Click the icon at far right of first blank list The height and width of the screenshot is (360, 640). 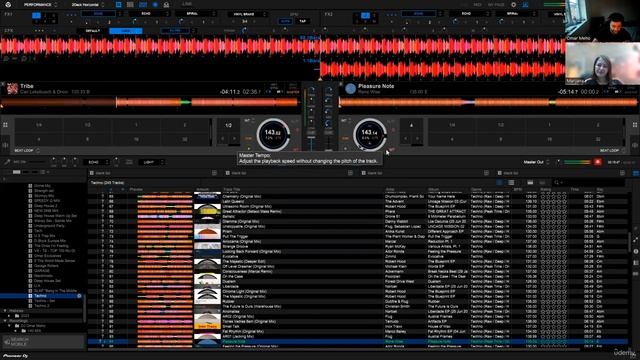coord(214,173)
